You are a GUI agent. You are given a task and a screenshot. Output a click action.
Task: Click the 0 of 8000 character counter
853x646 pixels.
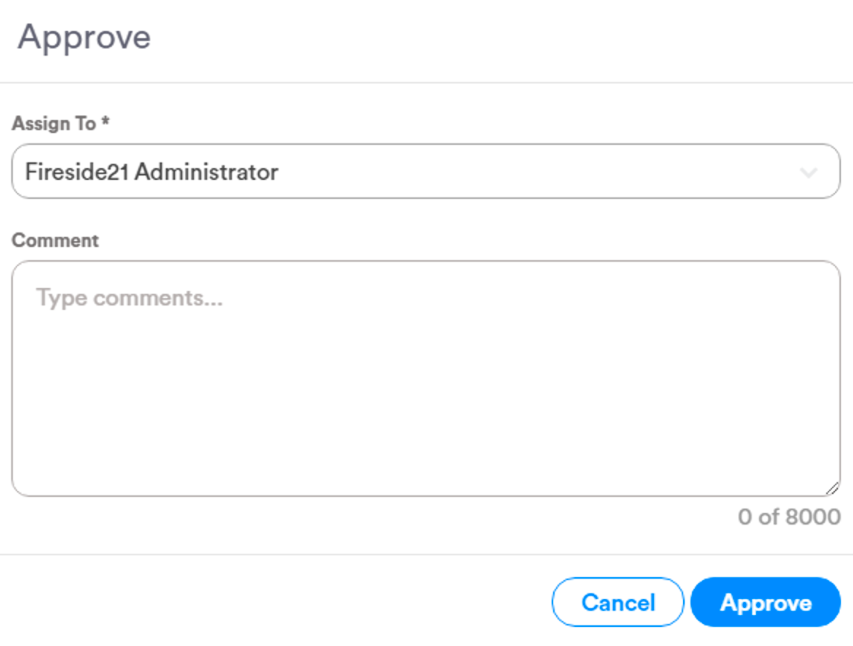788,517
